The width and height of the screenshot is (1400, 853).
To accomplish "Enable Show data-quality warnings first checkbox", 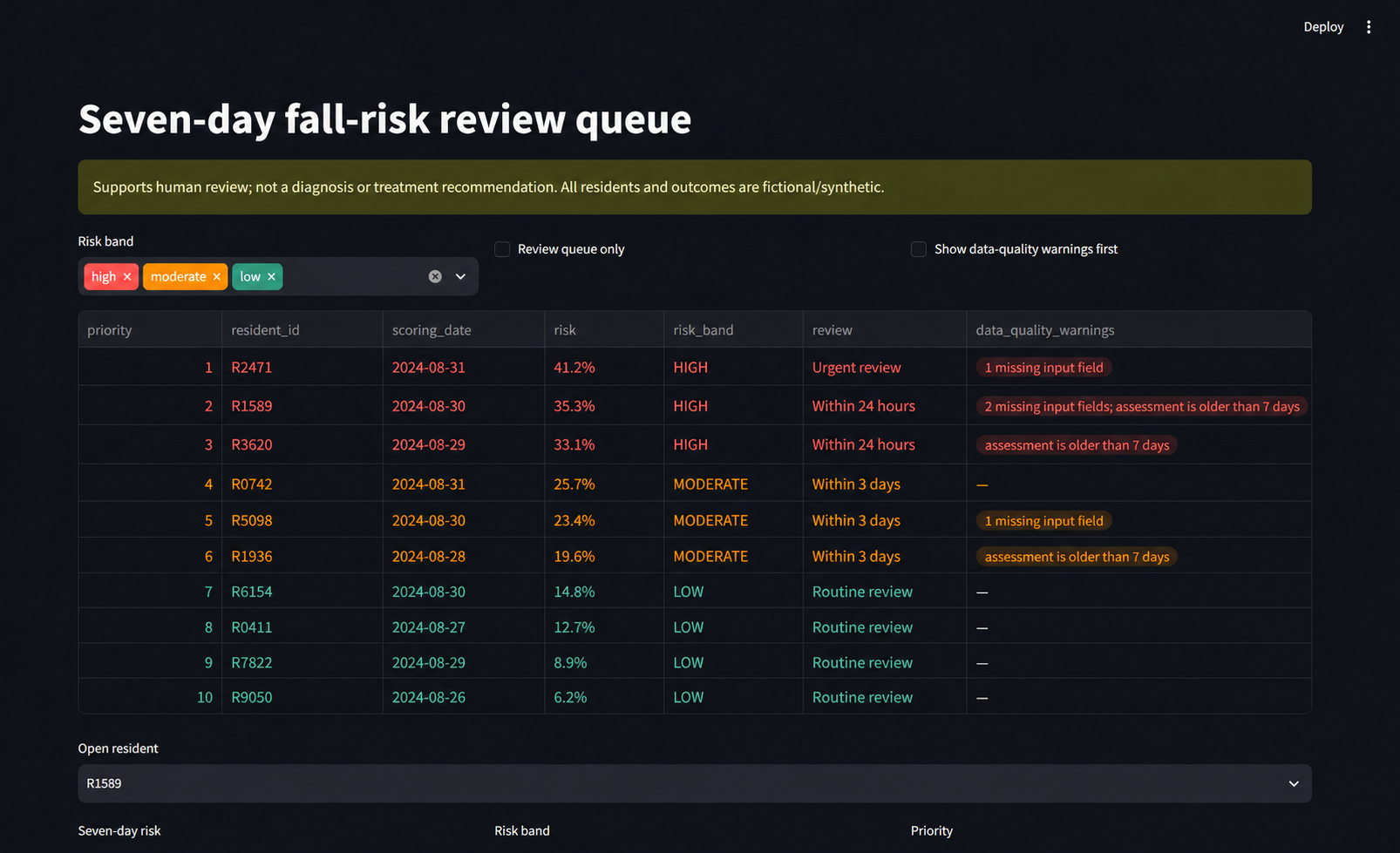I will tap(919, 249).
